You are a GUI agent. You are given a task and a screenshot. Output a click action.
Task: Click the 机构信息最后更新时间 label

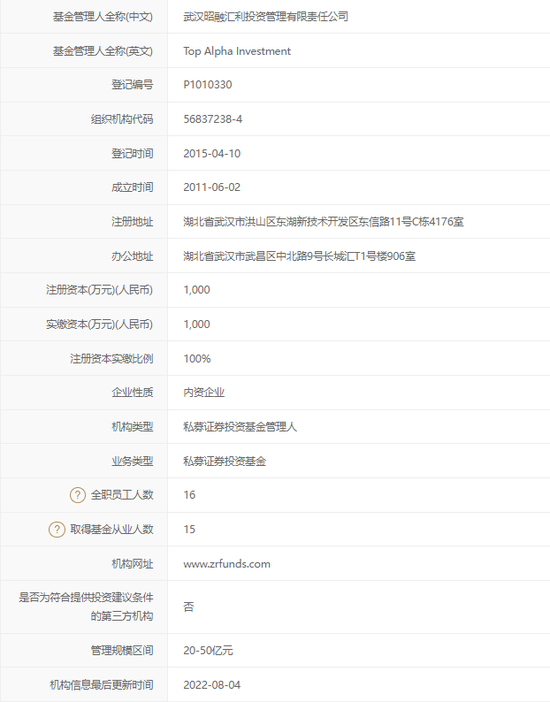tap(101, 685)
